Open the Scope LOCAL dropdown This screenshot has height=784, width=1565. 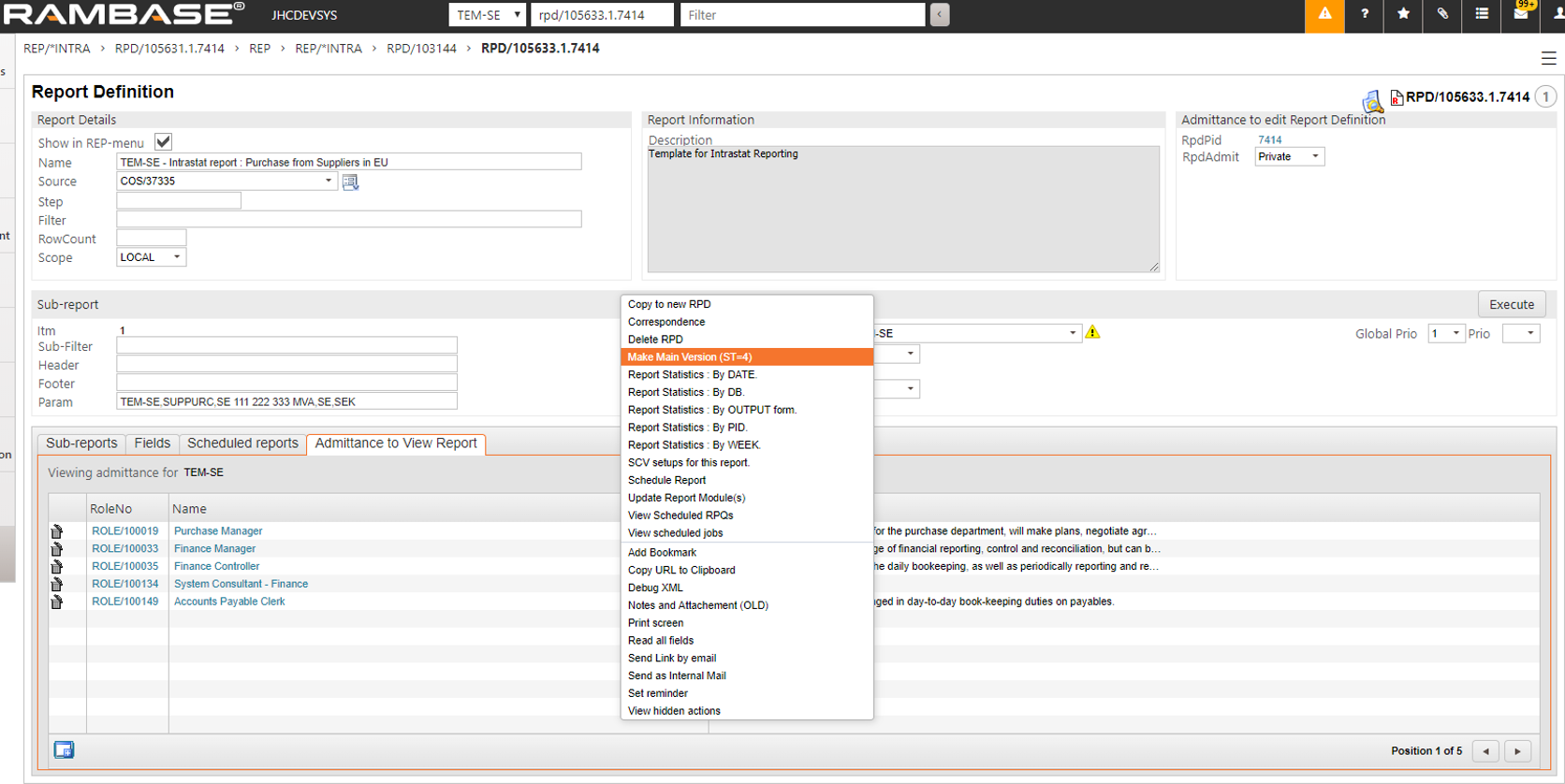coord(151,257)
